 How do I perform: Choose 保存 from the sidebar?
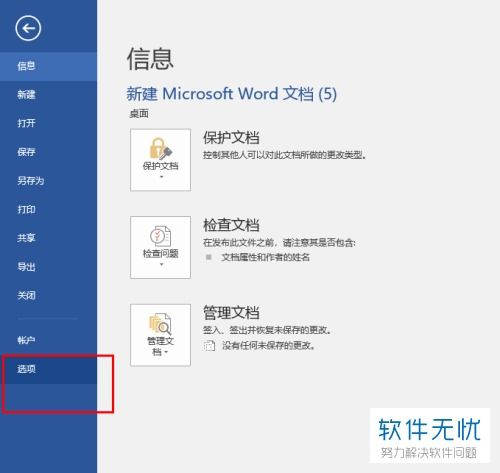coord(48,152)
